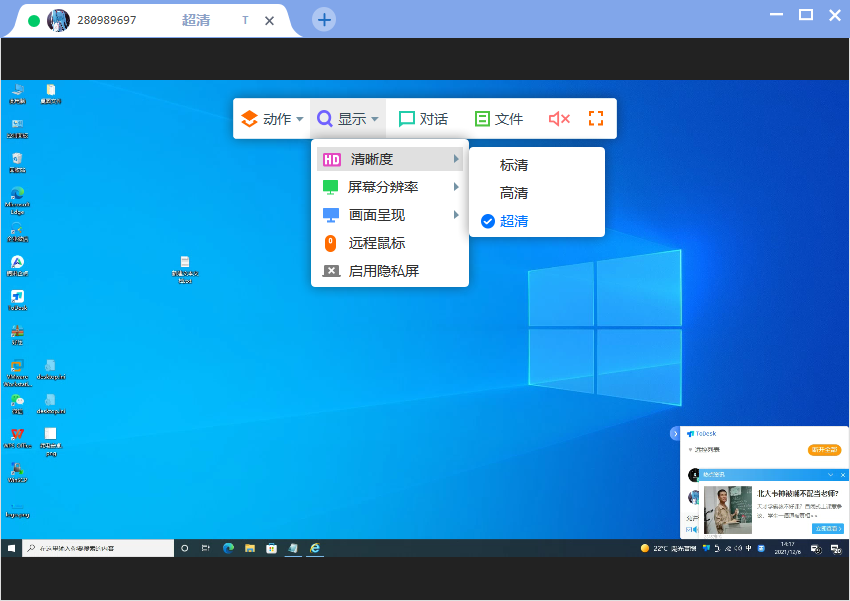Screen dimensions: 850x601
Task: Open Edge from remote taskbar
Action: pyautogui.click(x=228, y=548)
